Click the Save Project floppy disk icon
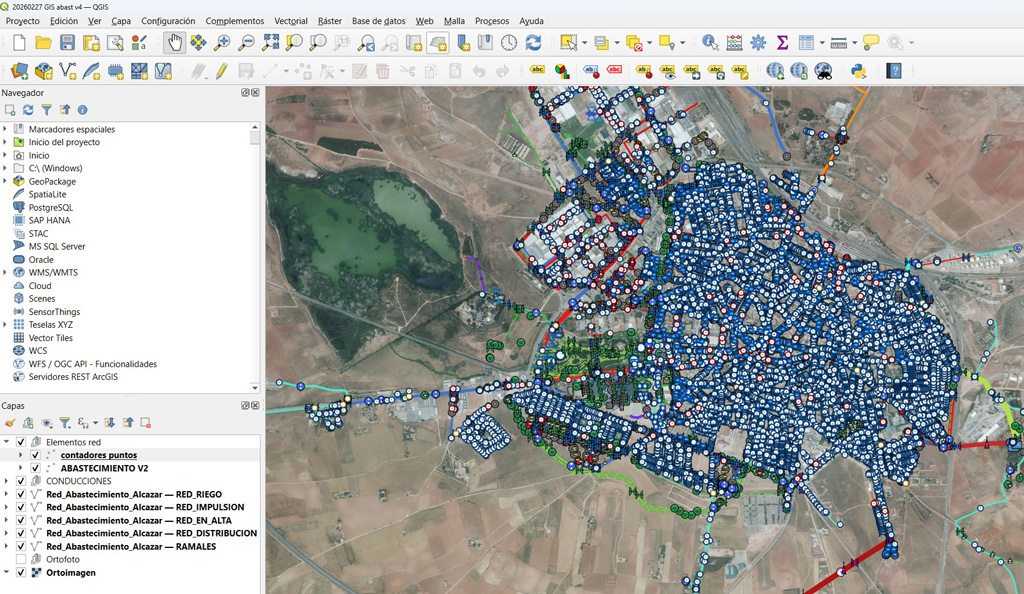Screen dimensions: 1024x594 pos(67,42)
